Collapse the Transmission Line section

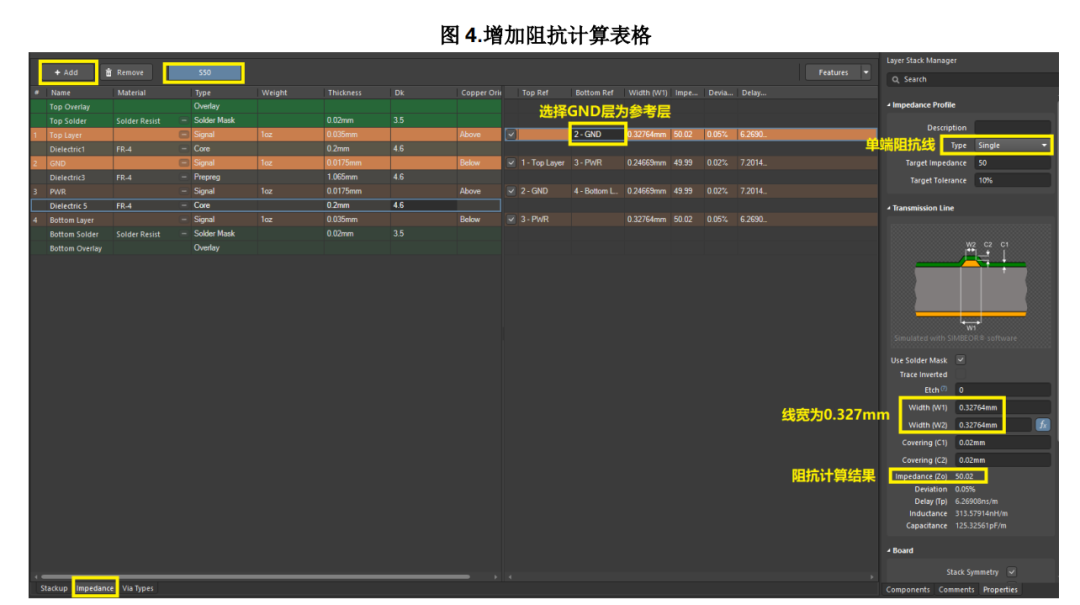tap(889, 208)
